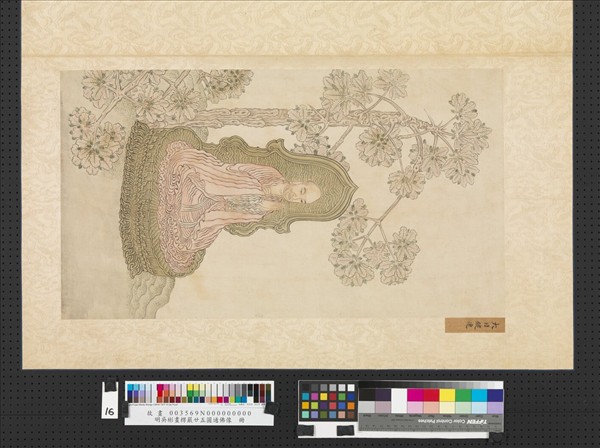Click the brown title slip beside the painting
This screenshot has height=448, width=600.
coord(474,325)
